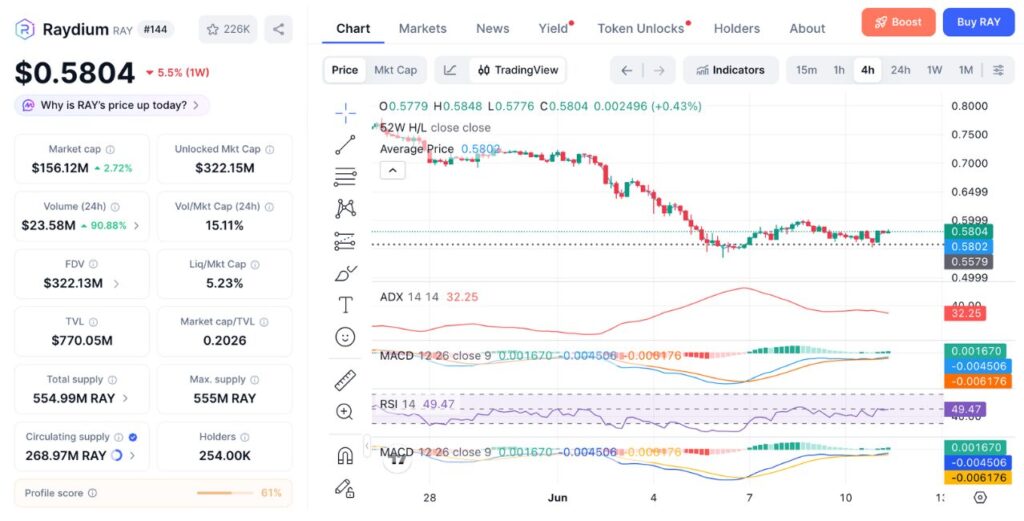
Task: Set the 1M time interval
Action: click(966, 71)
